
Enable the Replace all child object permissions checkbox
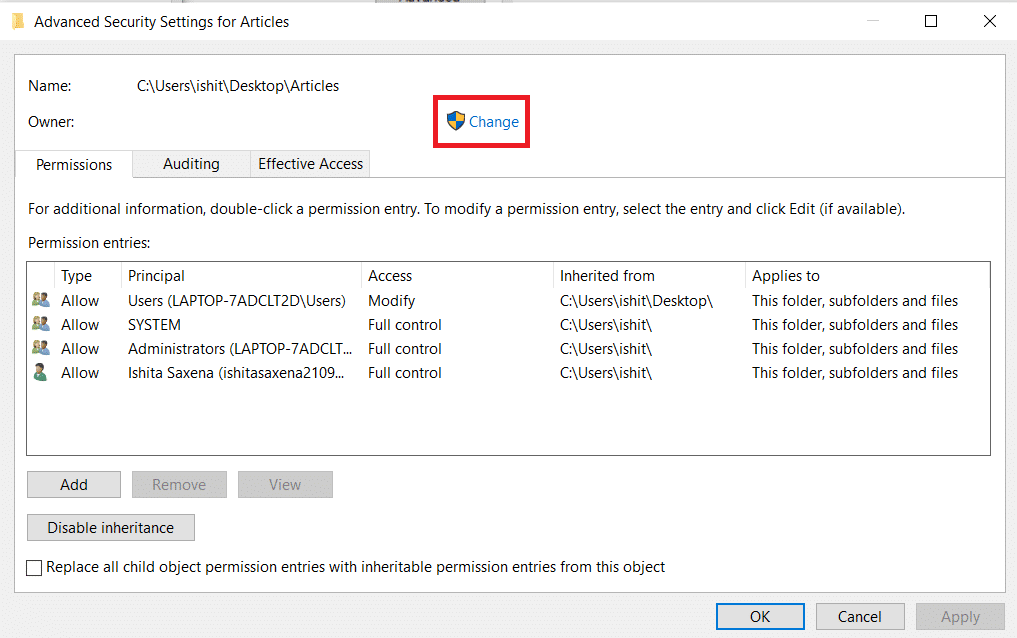tap(34, 567)
